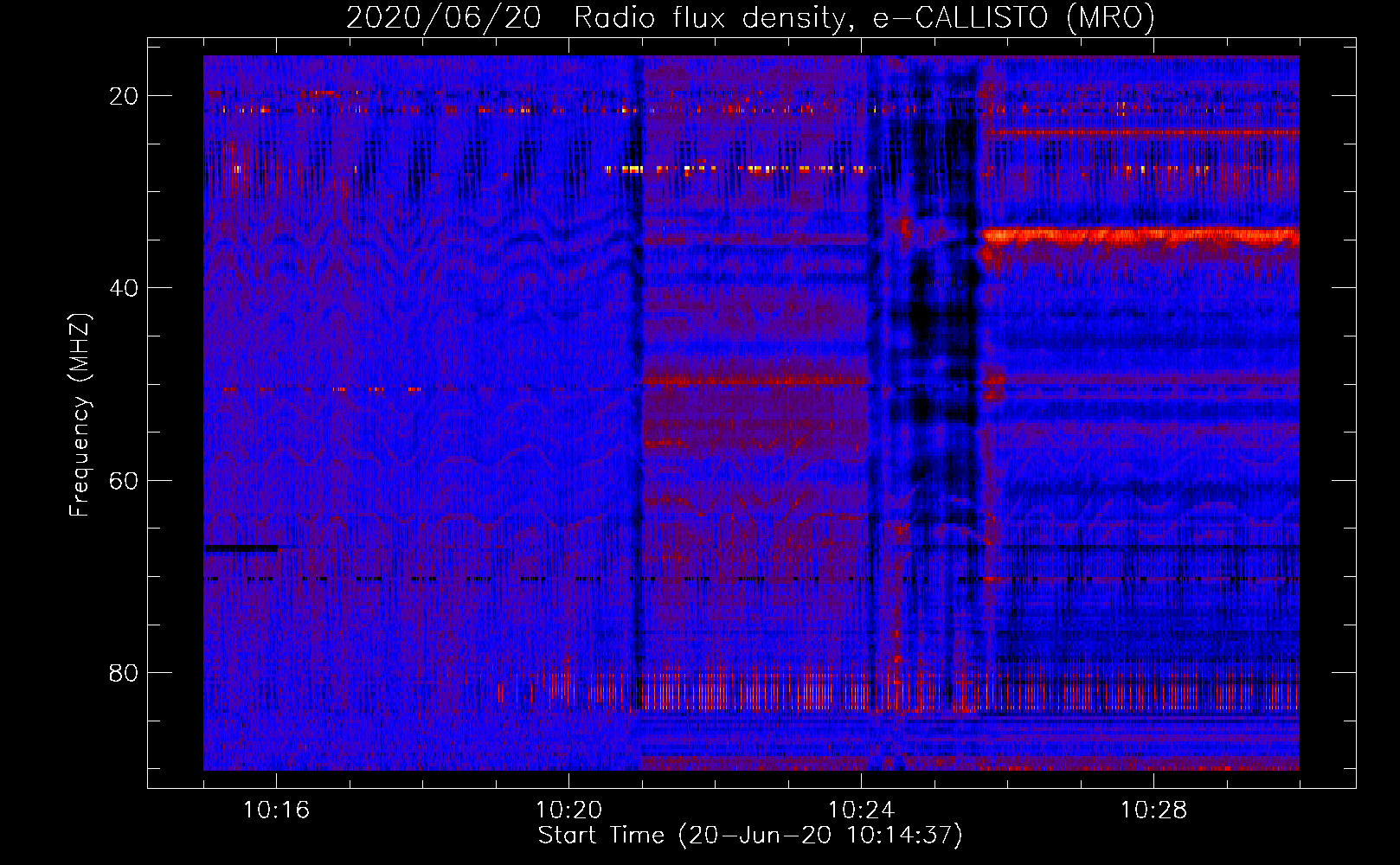The width and height of the screenshot is (1400, 865).
Task: Click the red horizontal band near 50 MHz
Action: 755,379
